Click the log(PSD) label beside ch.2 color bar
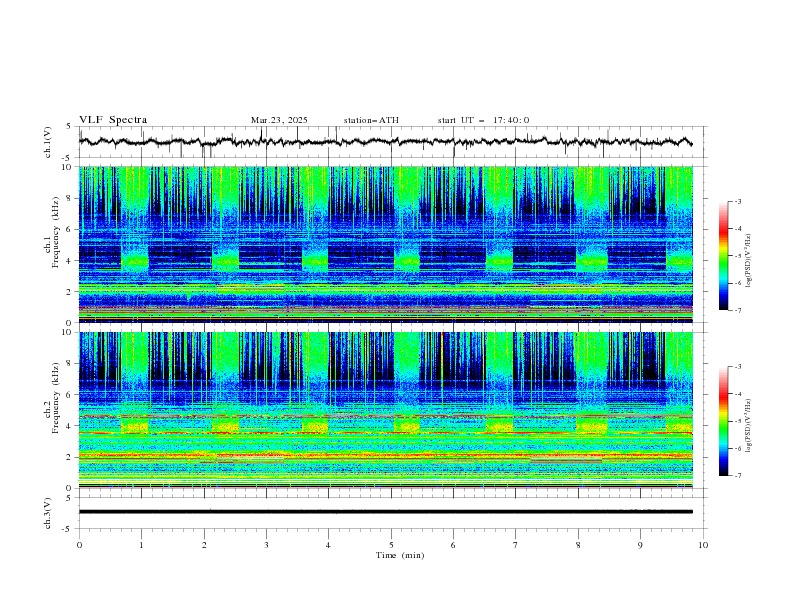Viewport: 792px width, 612px height. [x=749, y=425]
